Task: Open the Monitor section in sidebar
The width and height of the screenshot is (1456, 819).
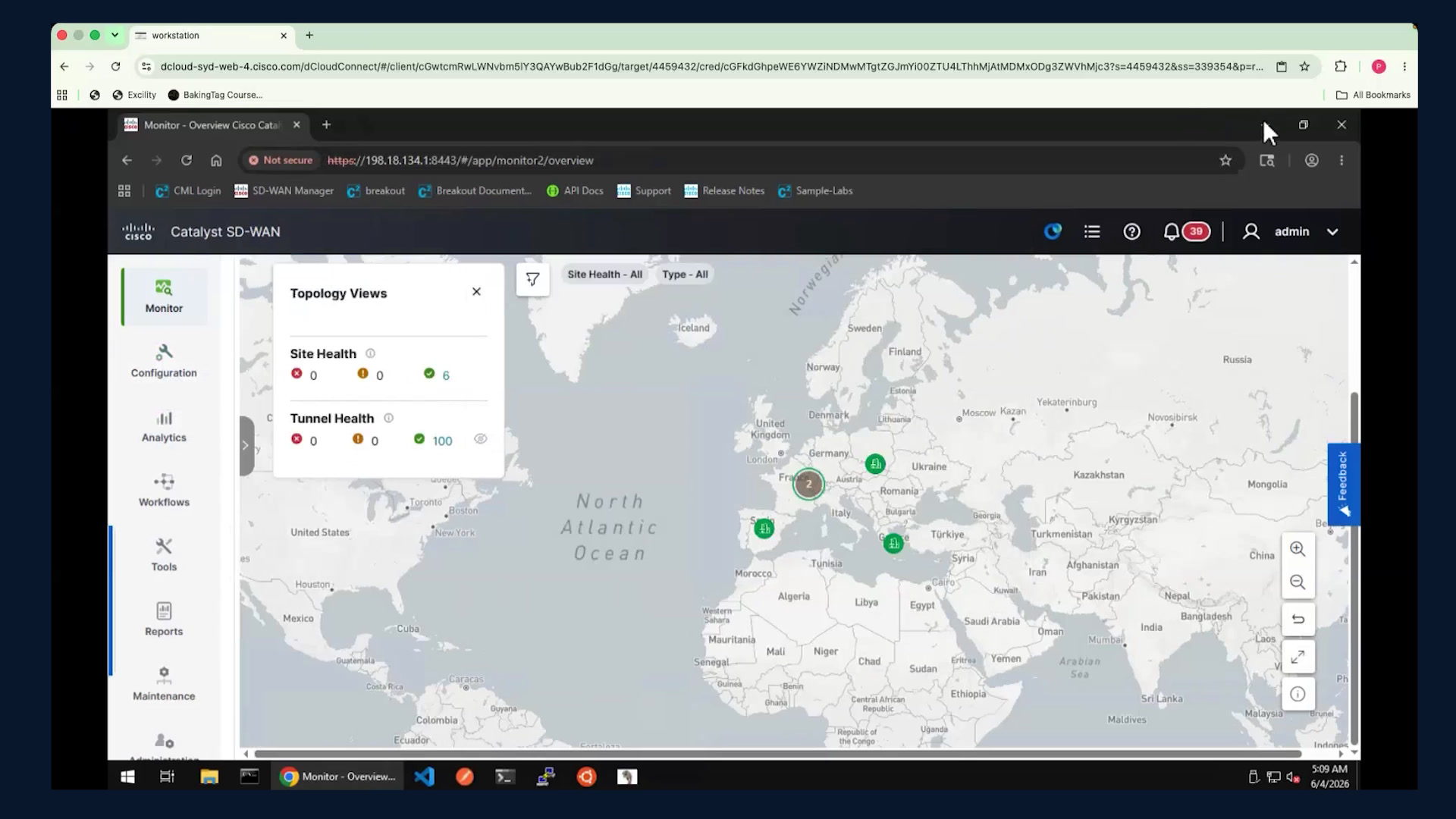Action: (164, 297)
